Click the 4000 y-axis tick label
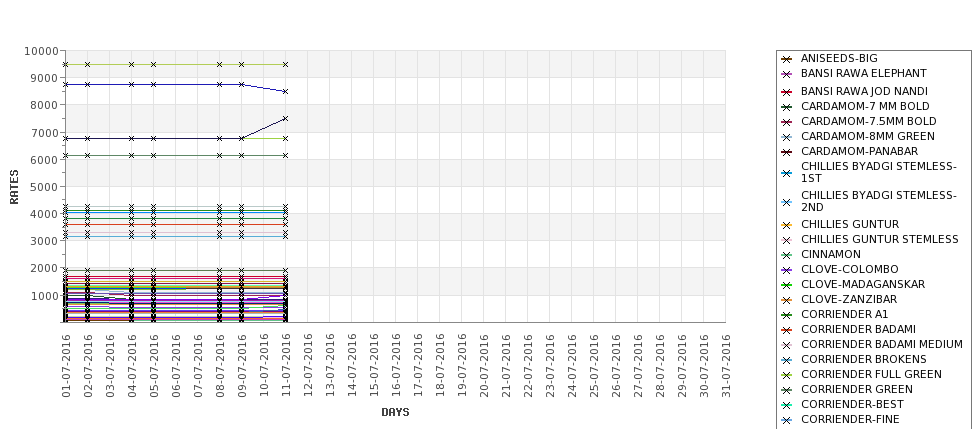The height and width of the screenshot is (429, 975). (45, 214)
